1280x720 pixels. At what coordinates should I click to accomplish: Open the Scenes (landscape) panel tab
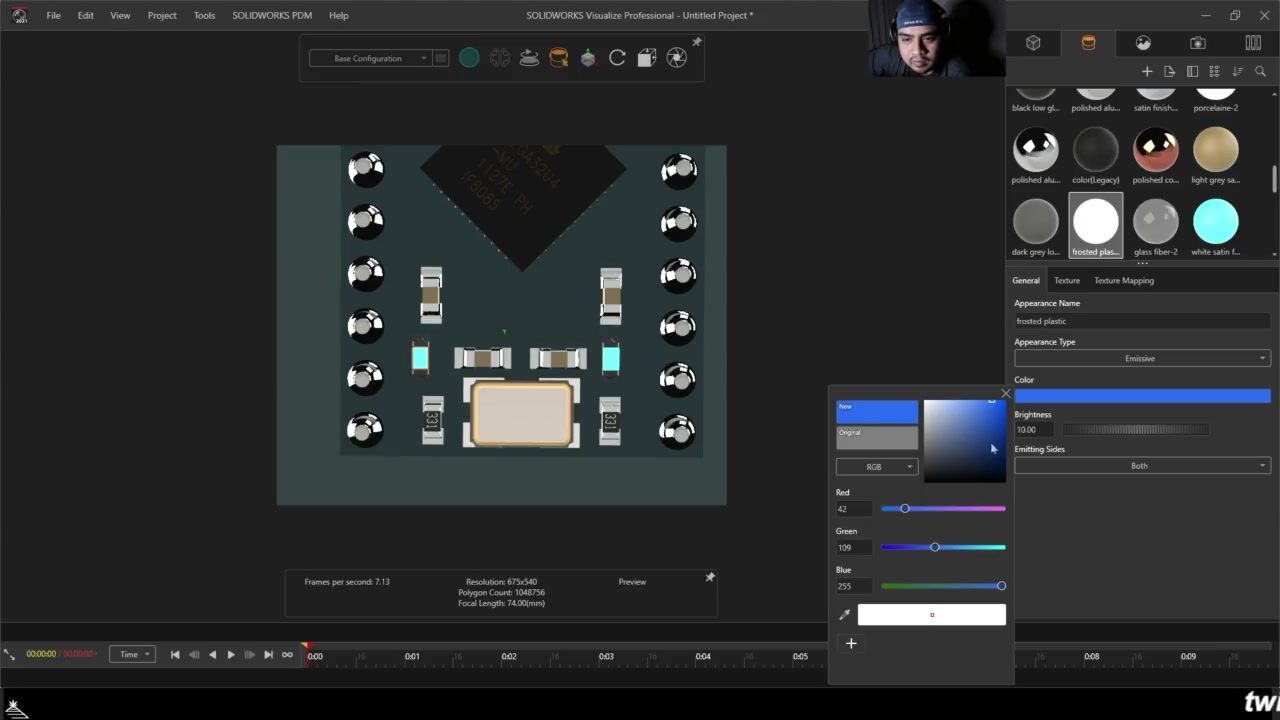tap(1143, 43)
